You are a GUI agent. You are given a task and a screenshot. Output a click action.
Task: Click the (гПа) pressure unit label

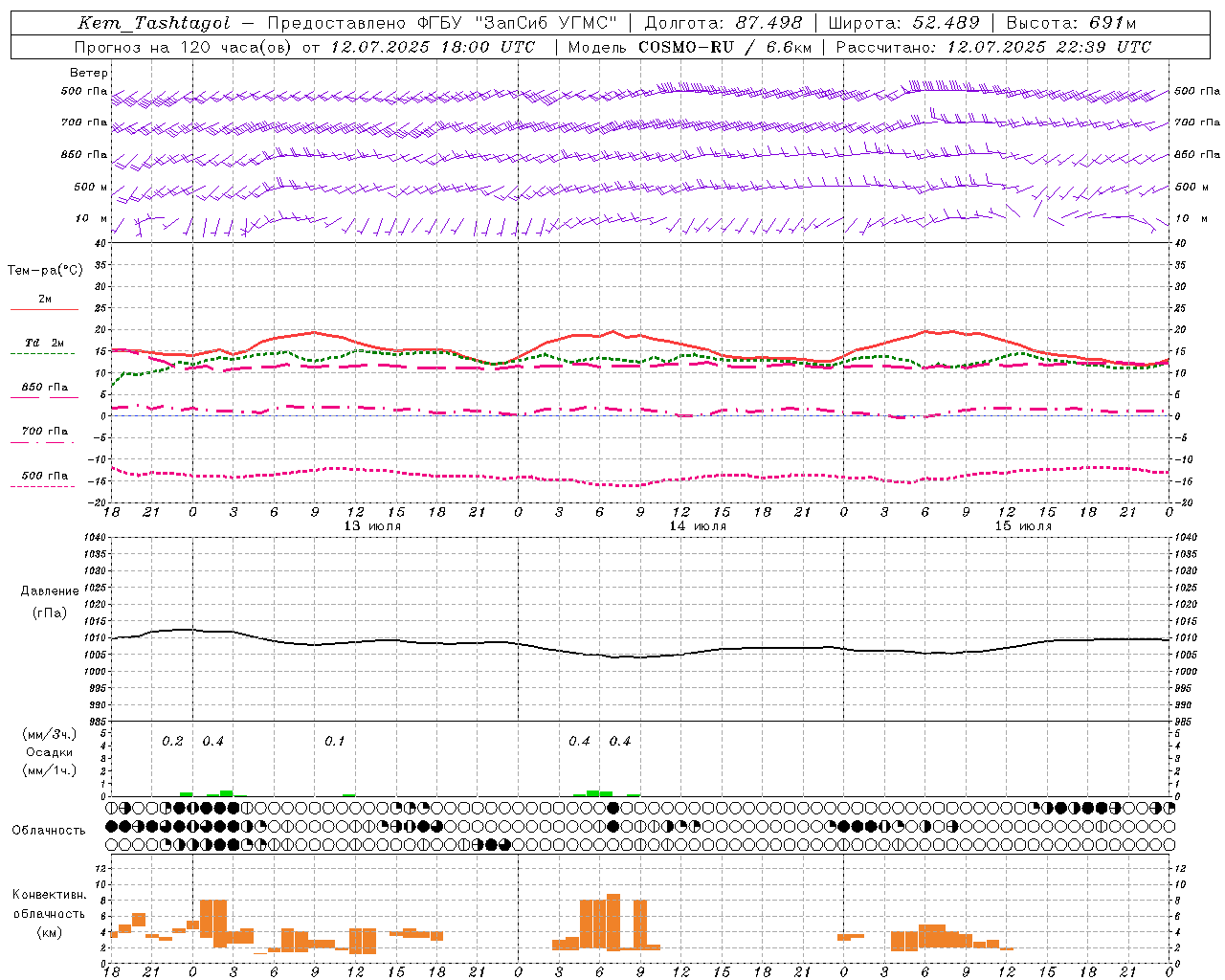click(x=50, y=612)
